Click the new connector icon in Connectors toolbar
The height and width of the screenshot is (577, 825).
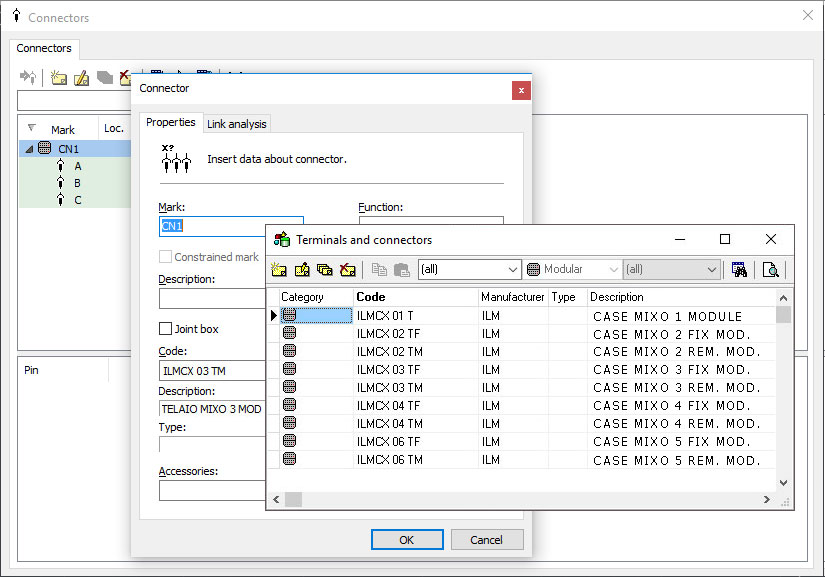pos(58,78)
